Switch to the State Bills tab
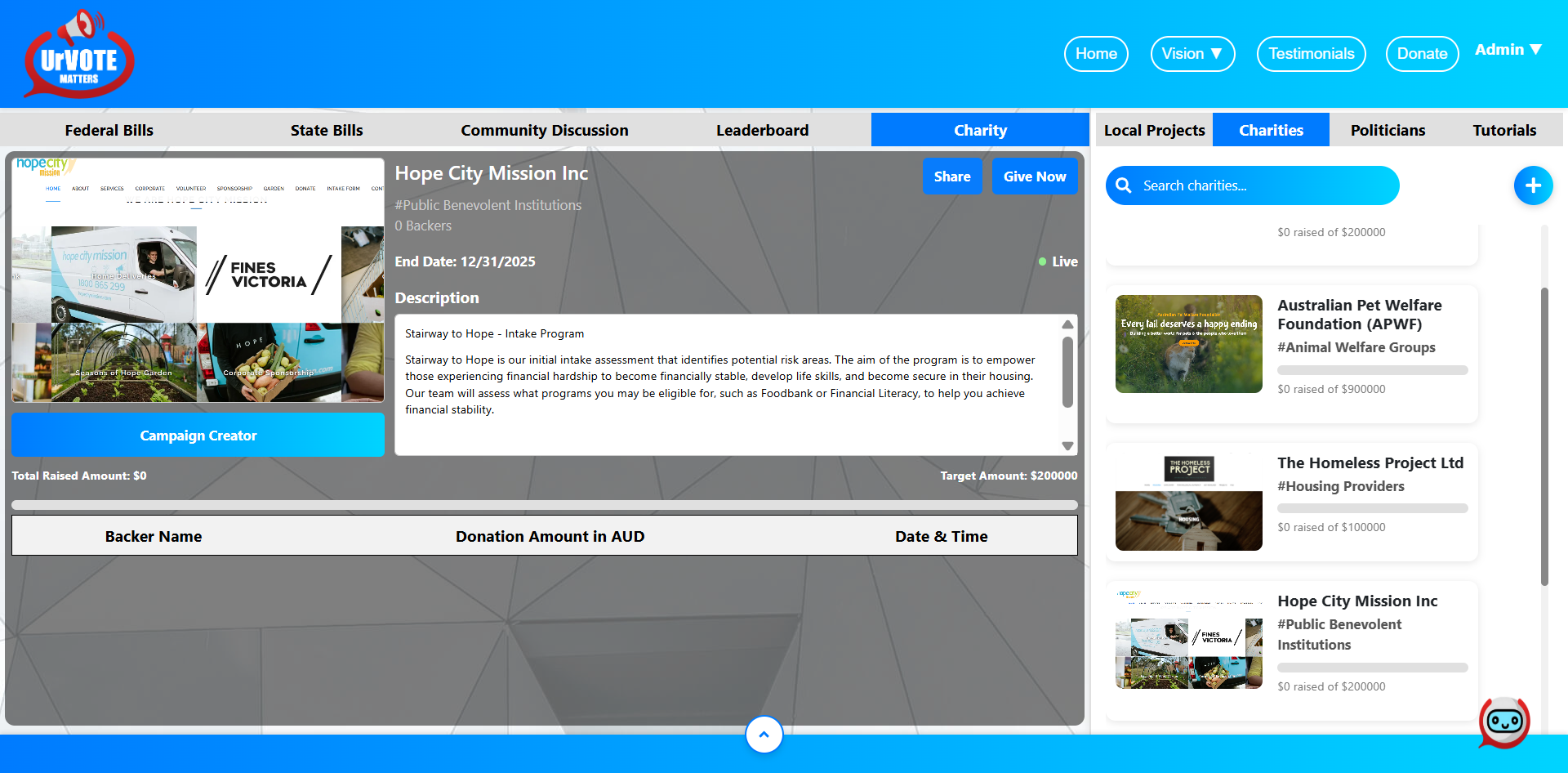This screenshot has height=773, width=1568. click(327, 130)
